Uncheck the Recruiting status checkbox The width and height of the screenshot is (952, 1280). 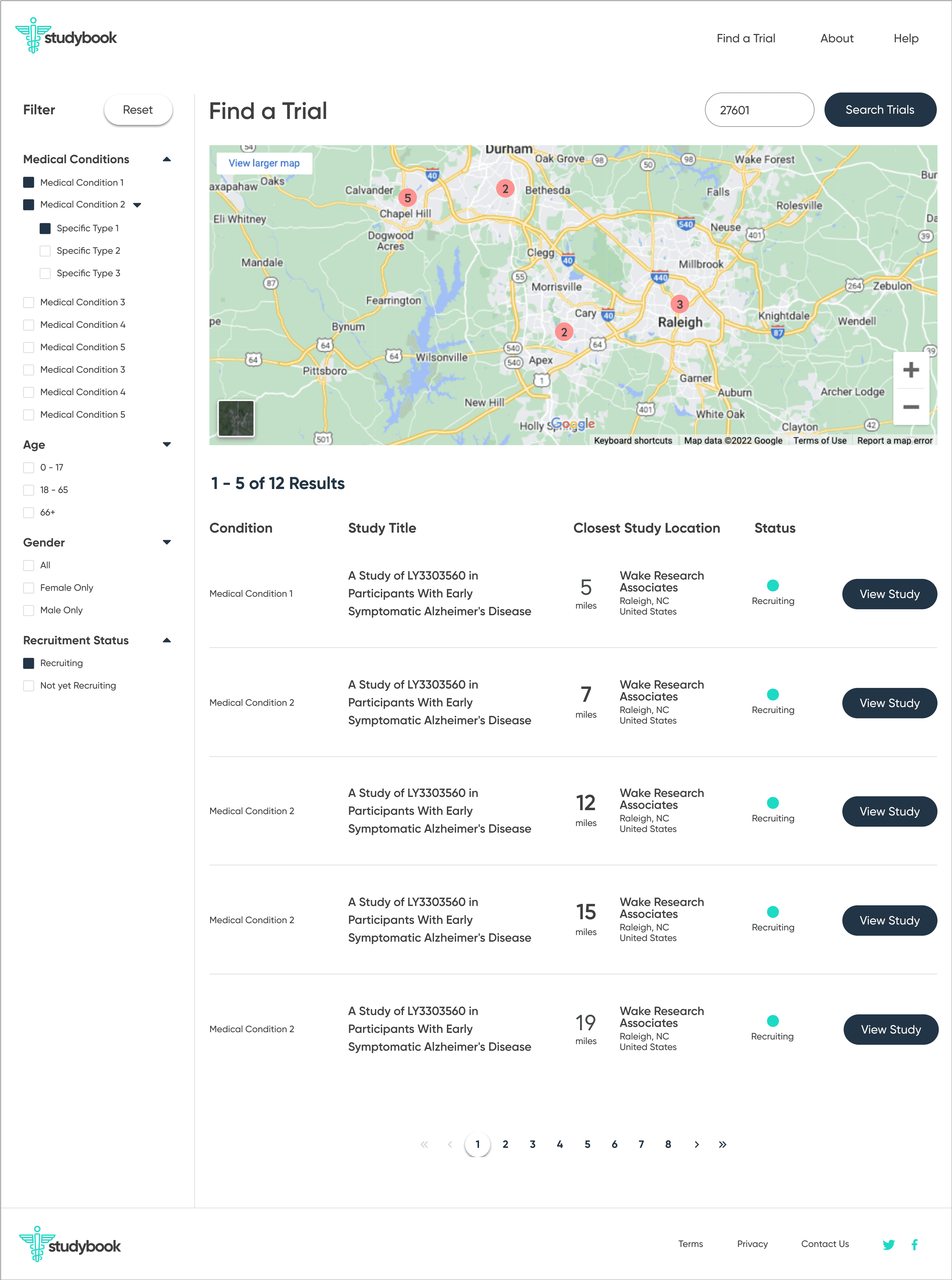(29, 663)
